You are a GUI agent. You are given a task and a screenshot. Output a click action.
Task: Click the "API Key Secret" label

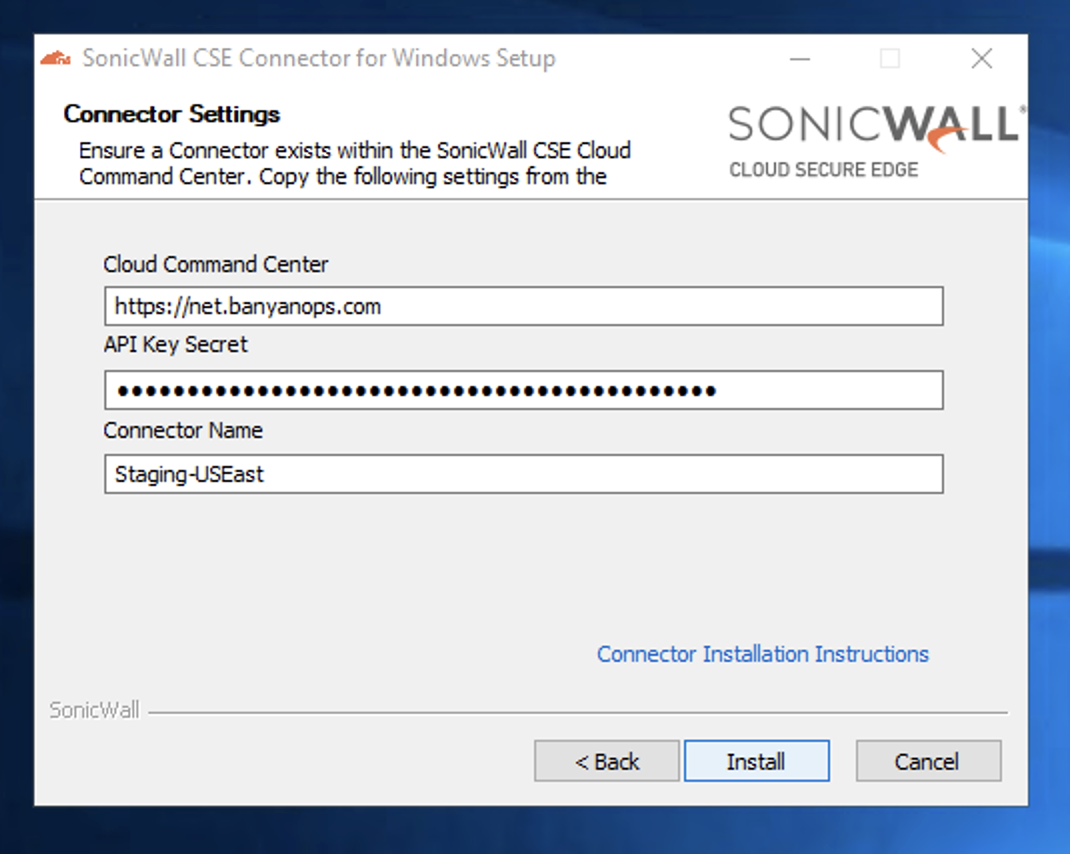(176, 345)
